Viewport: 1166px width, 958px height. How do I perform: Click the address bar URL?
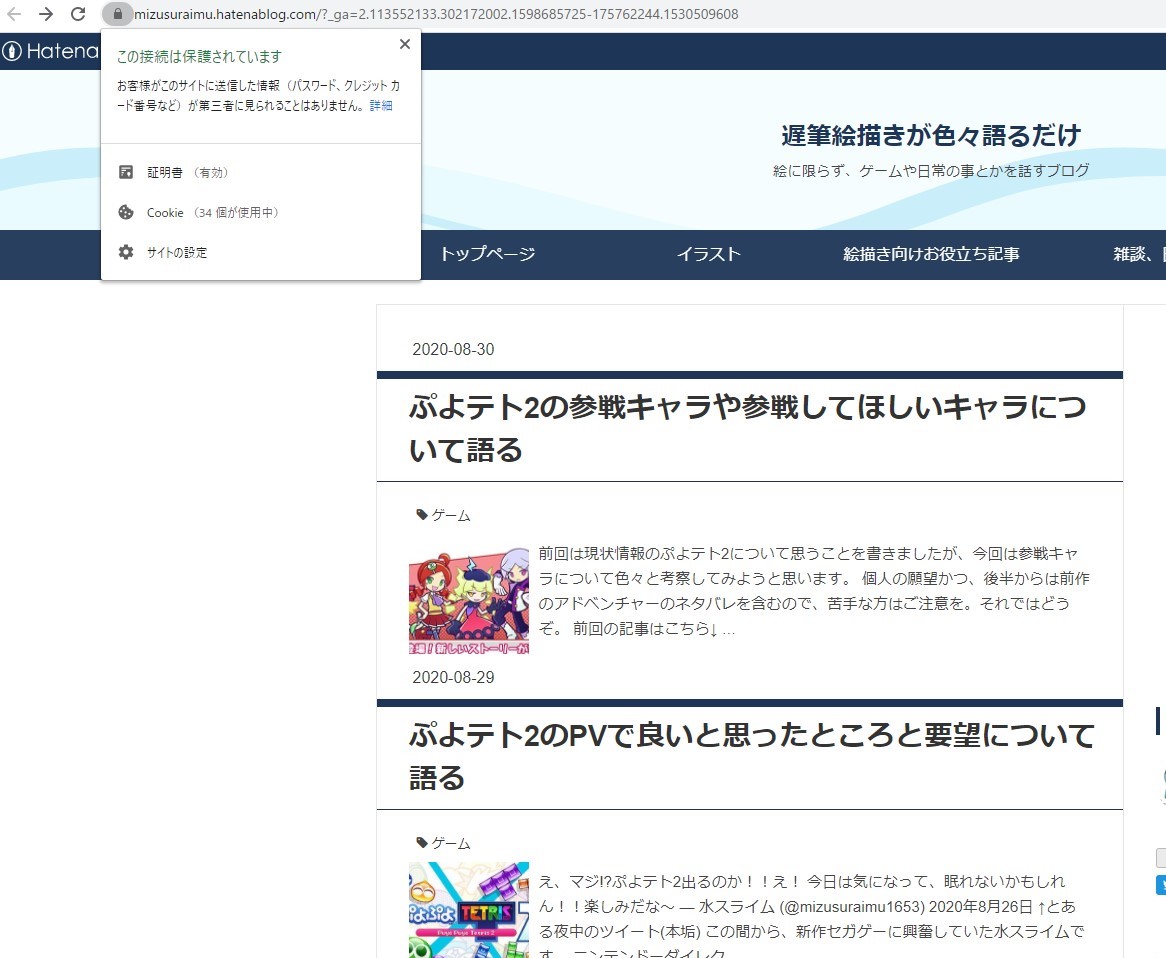click(x=436, y=14)
